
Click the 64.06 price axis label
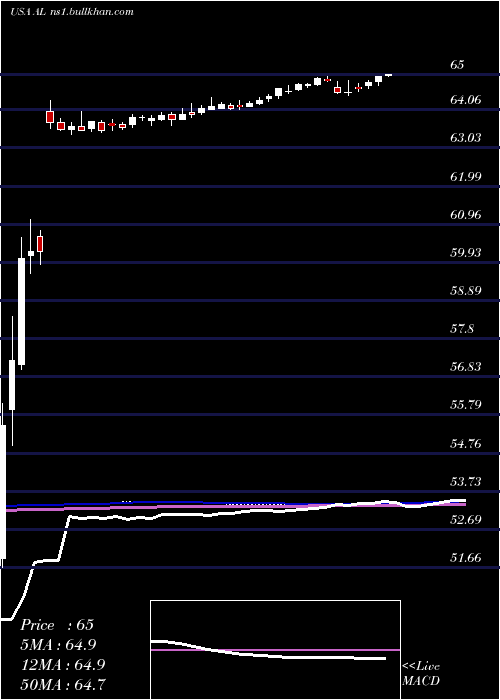[466, 100]
